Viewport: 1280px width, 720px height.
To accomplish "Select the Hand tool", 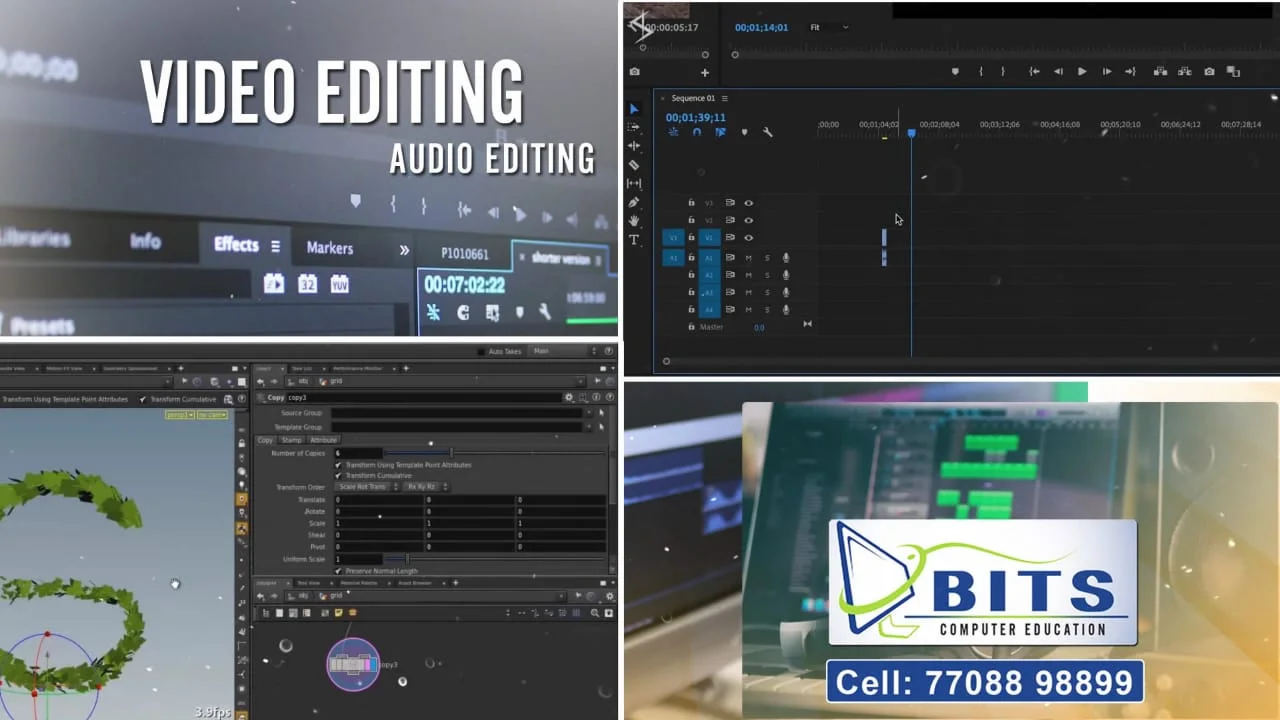I will point(634,221).
